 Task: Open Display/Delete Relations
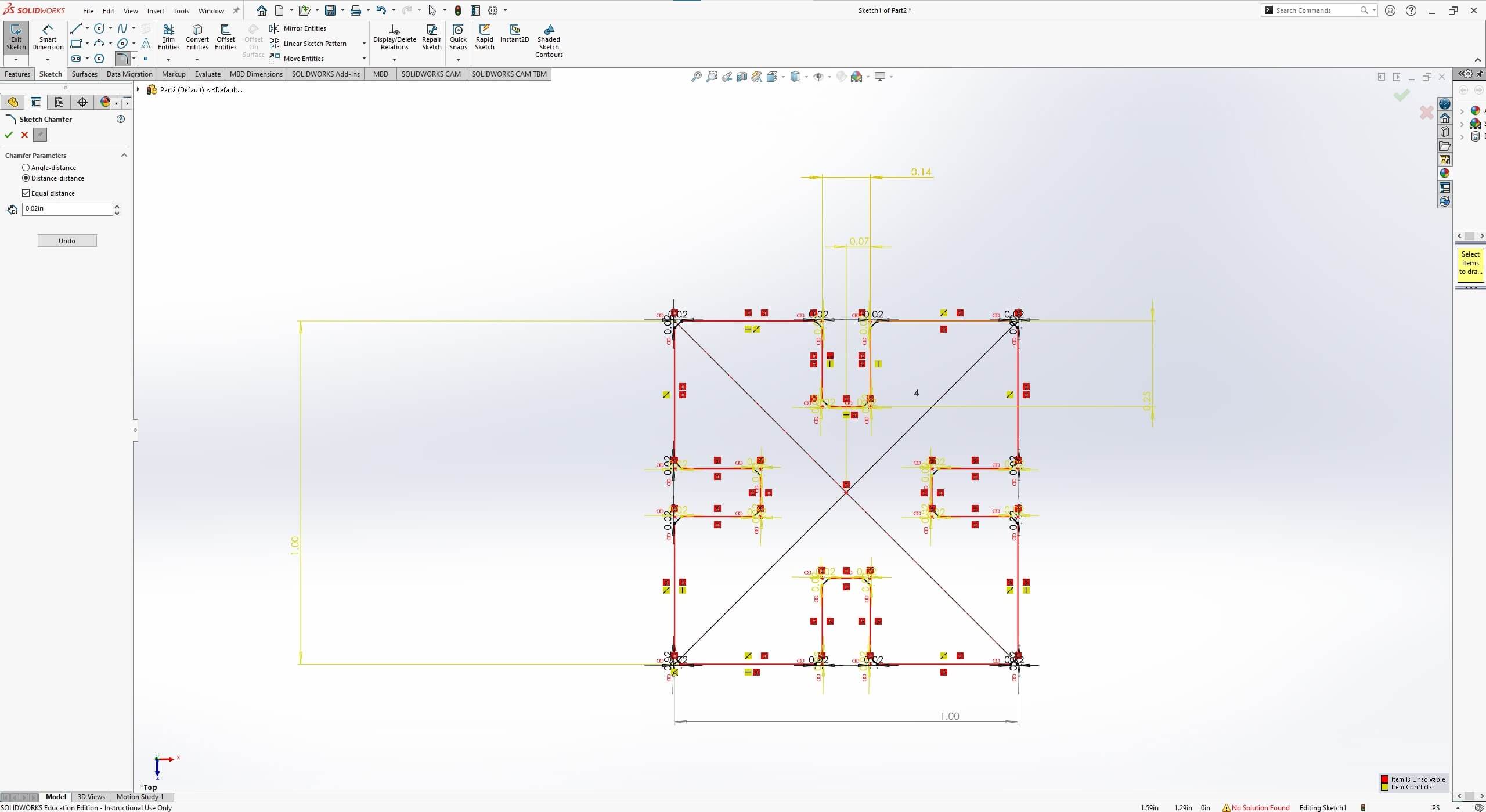[394, 37]
